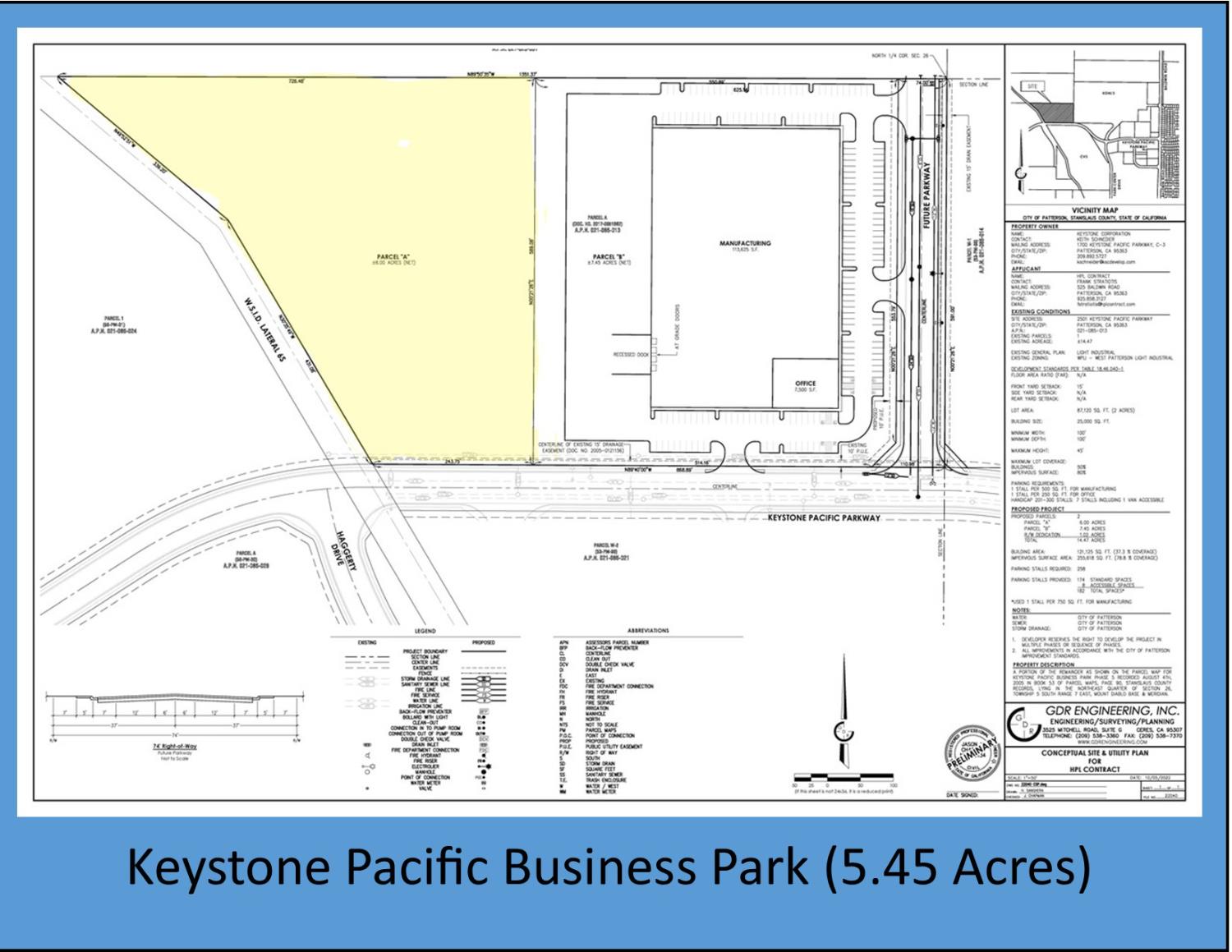Image resolution: width=1232 pixels, height=952 pixels.
Task: Select the electrolier symbol in the legend
Action: 485,766
